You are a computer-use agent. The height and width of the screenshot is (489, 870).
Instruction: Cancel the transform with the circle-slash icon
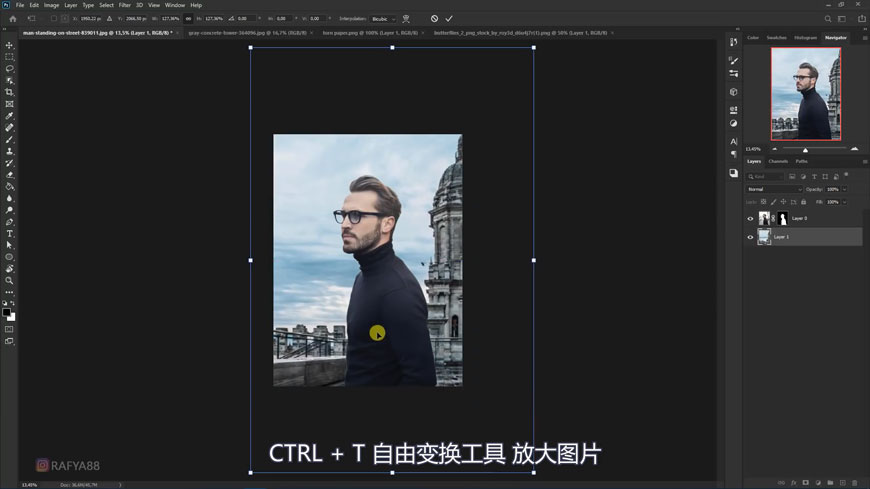(434, 19)
